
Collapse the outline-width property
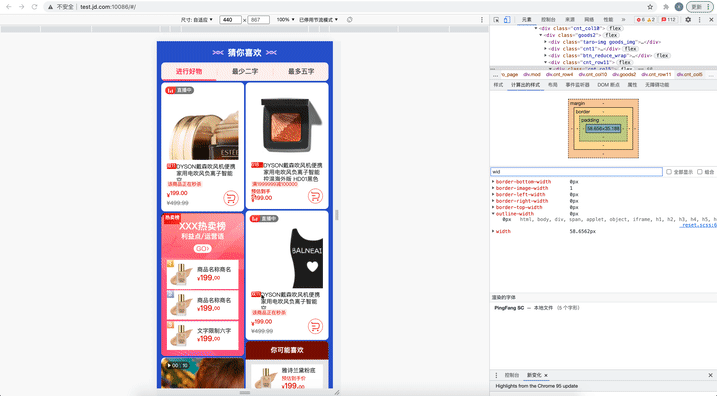pyautogui.click(x=493, y=214)
